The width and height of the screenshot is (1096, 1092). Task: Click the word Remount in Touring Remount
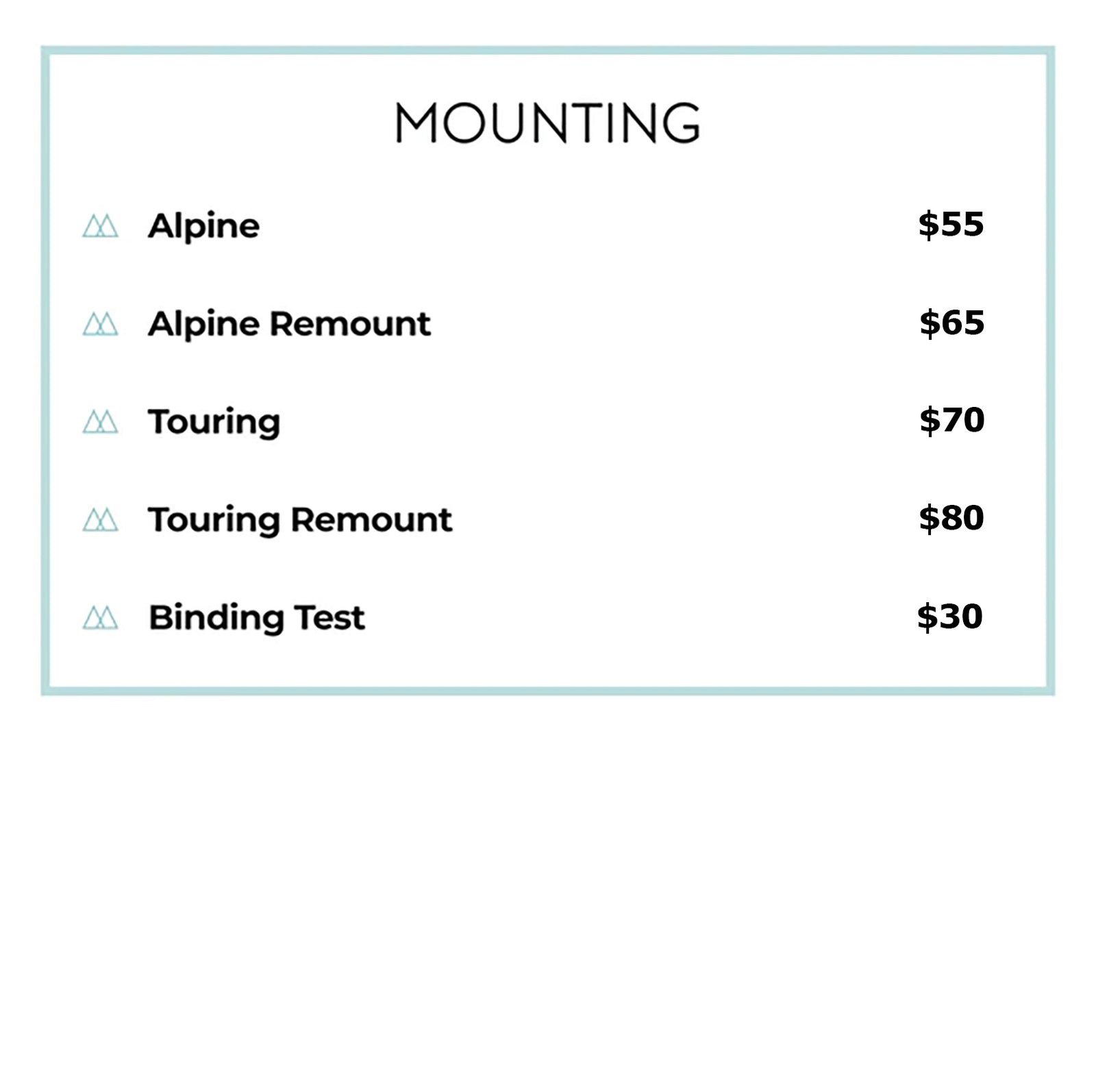point(371,520)
